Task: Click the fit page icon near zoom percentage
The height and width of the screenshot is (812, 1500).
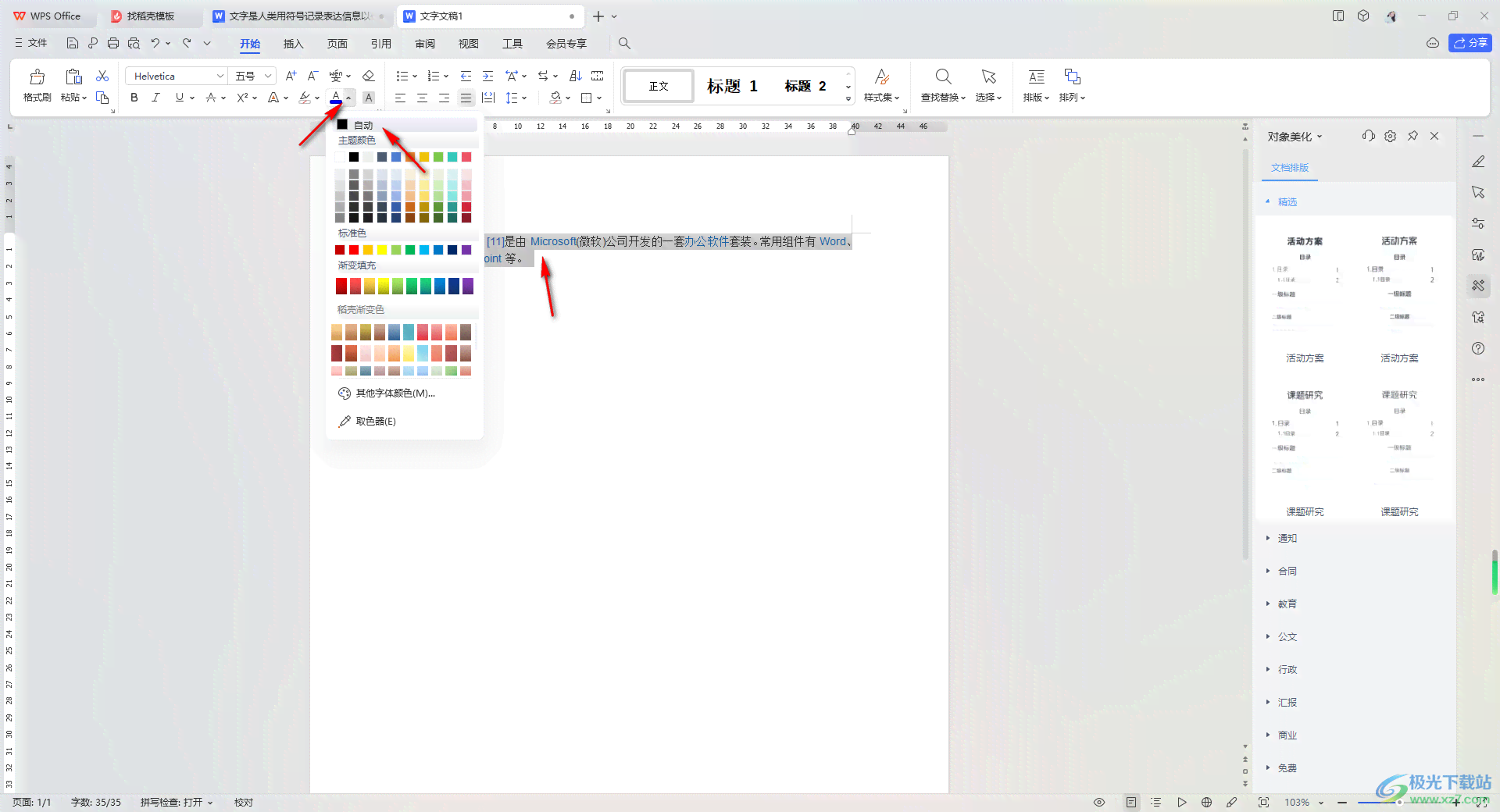Action: point(1263,802)
